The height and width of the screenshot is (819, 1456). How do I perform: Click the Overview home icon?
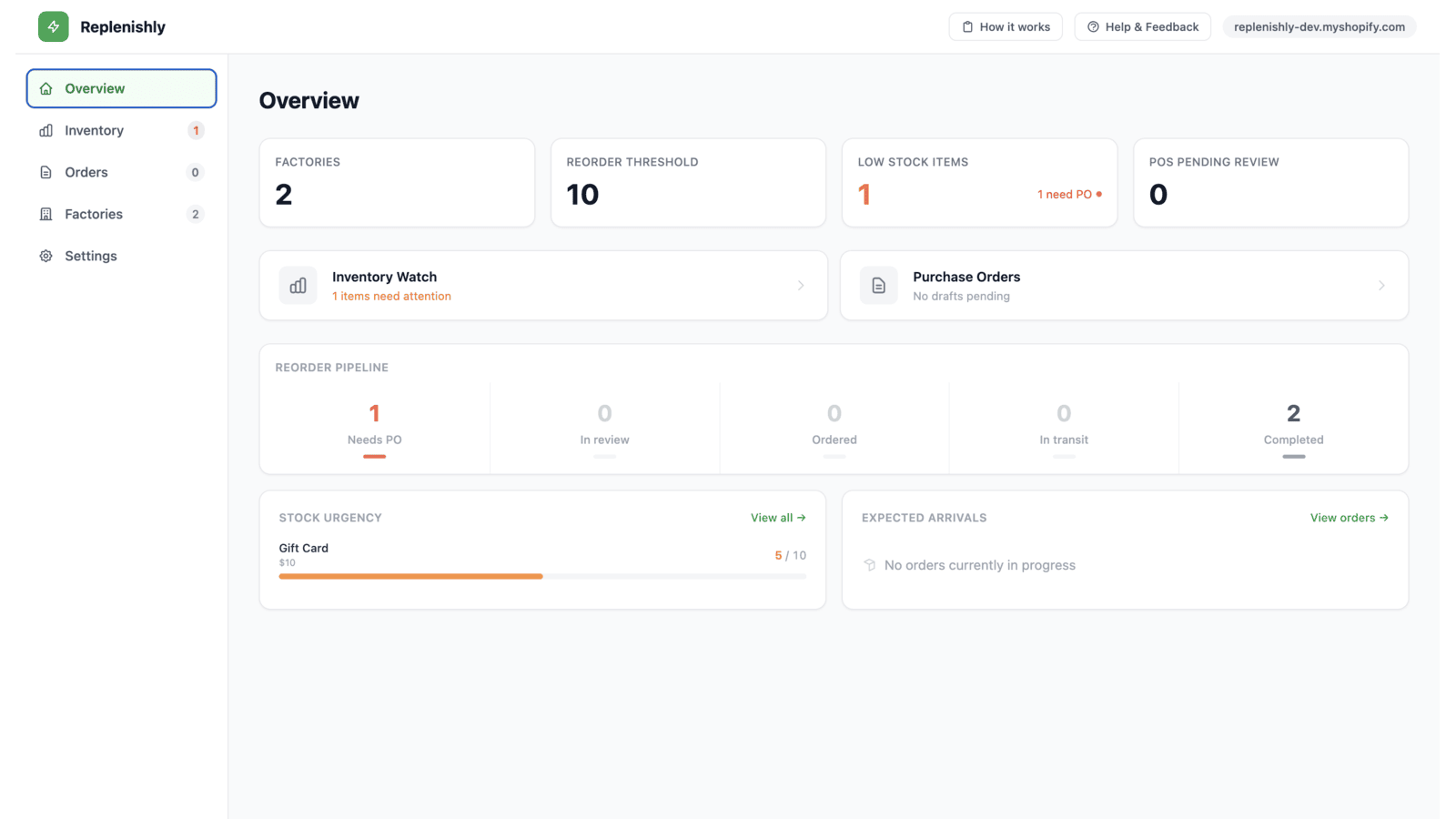(x=45, y=88)
